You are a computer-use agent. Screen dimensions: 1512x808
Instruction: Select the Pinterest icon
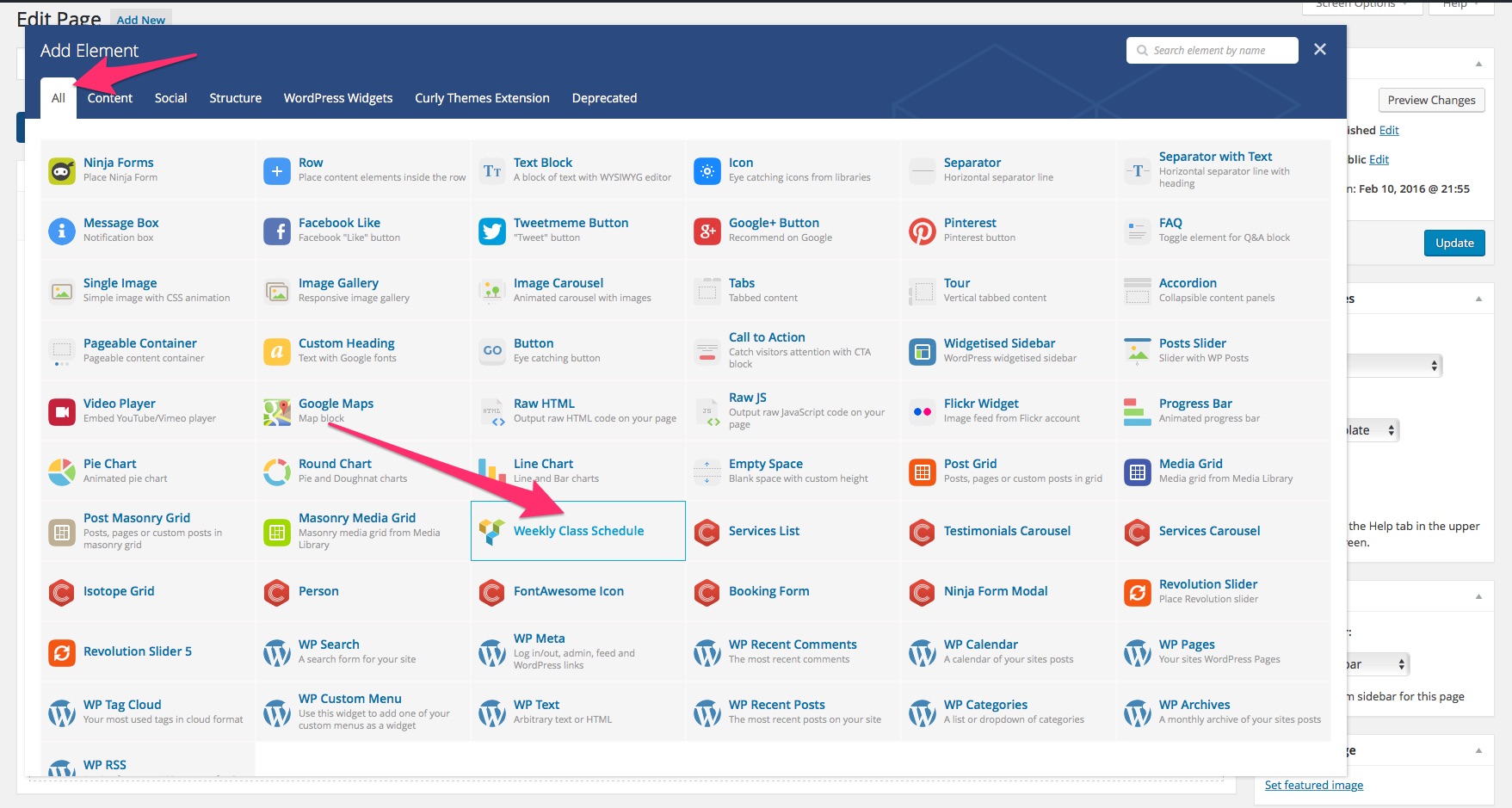click(x=923, y=231)
